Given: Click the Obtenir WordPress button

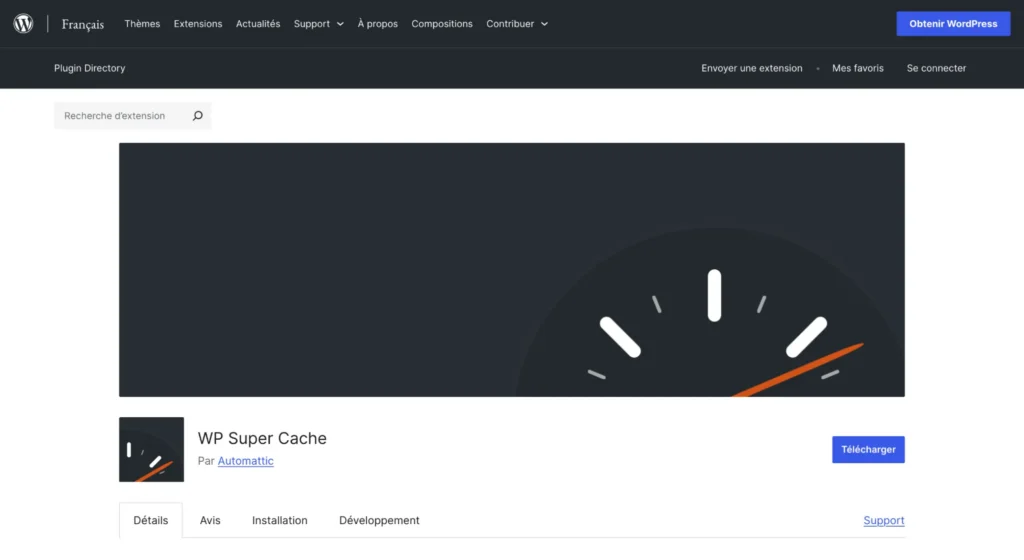Looking at the screenshot, I should [953, 23].
